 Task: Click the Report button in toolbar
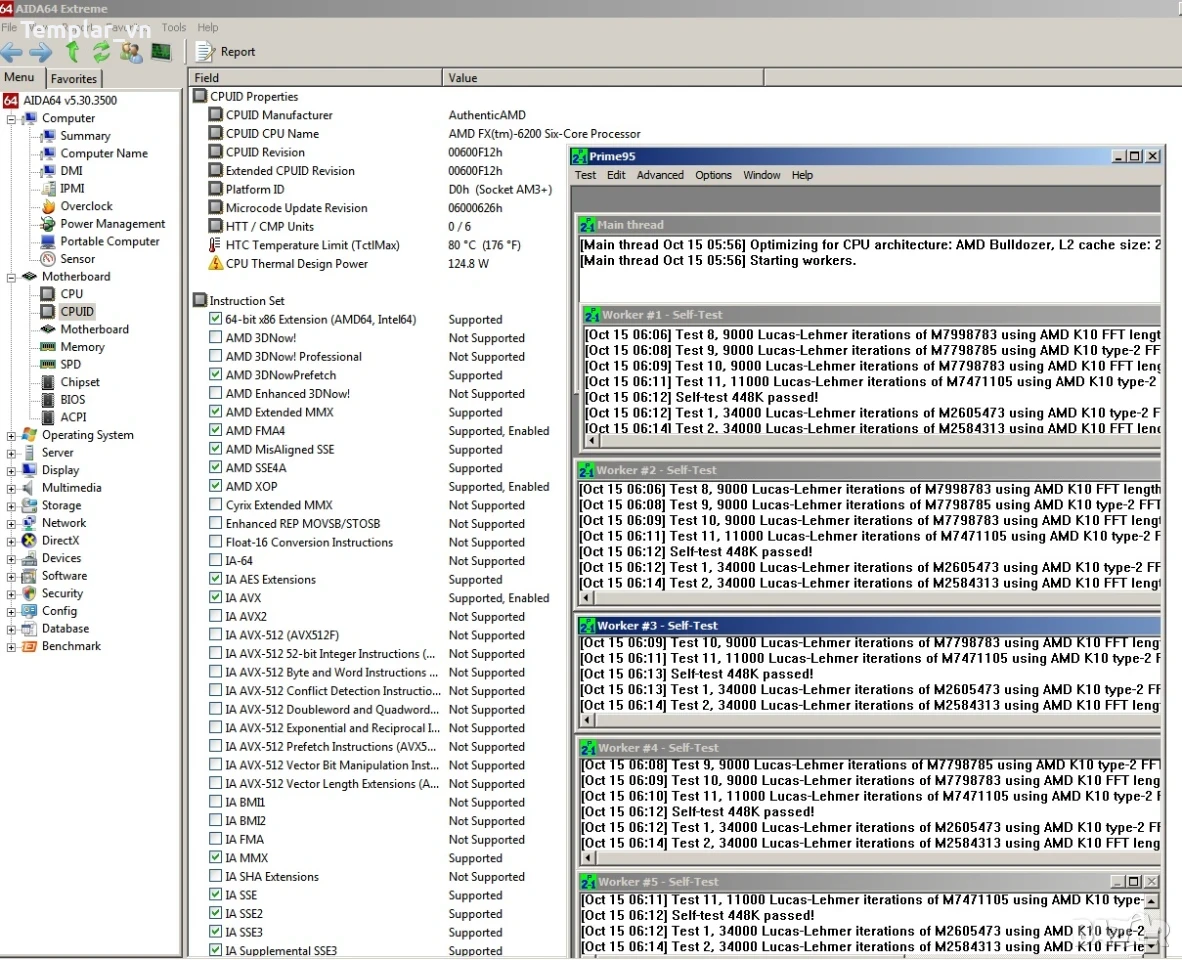tap(225, 52)
